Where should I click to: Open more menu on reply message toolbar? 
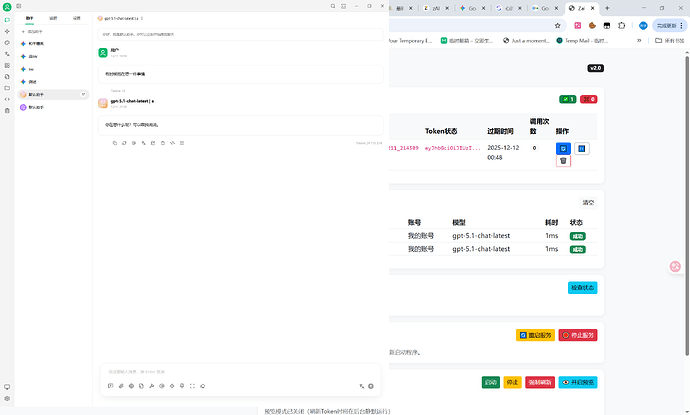pos(182,143)
